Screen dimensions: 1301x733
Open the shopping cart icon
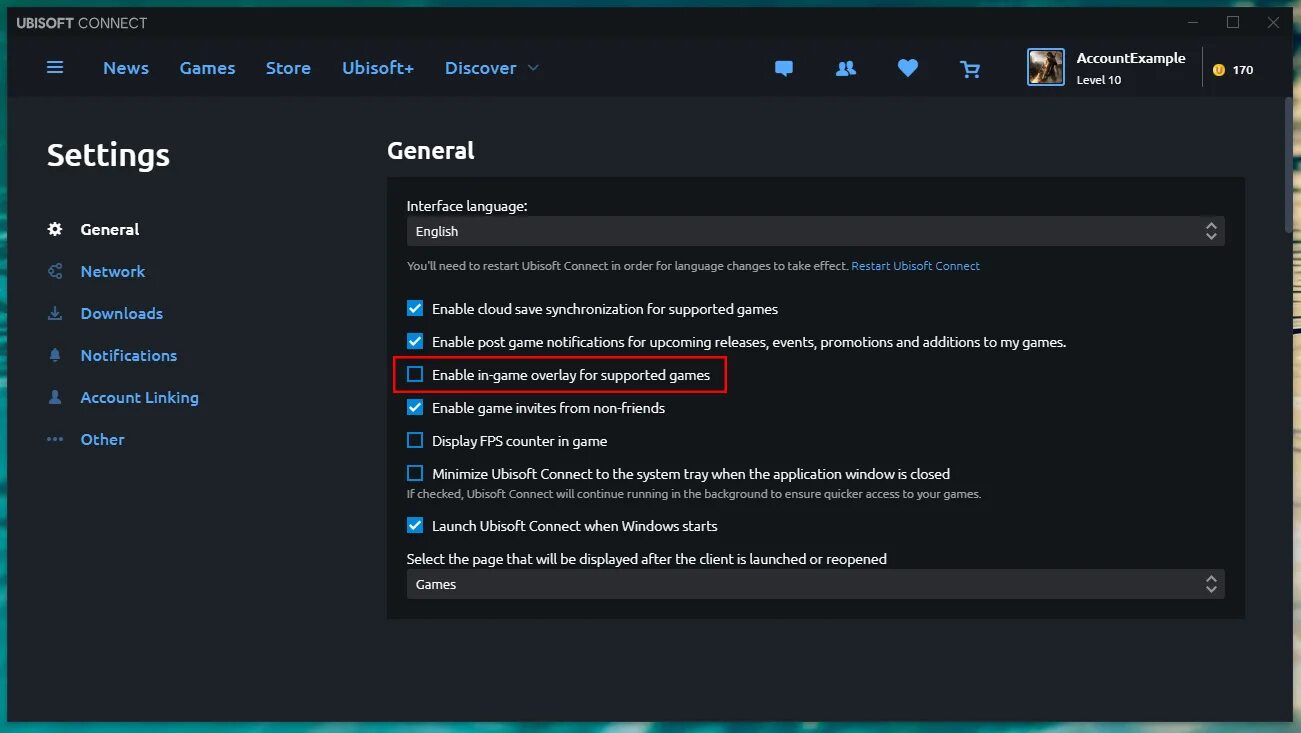click(970, 69)
